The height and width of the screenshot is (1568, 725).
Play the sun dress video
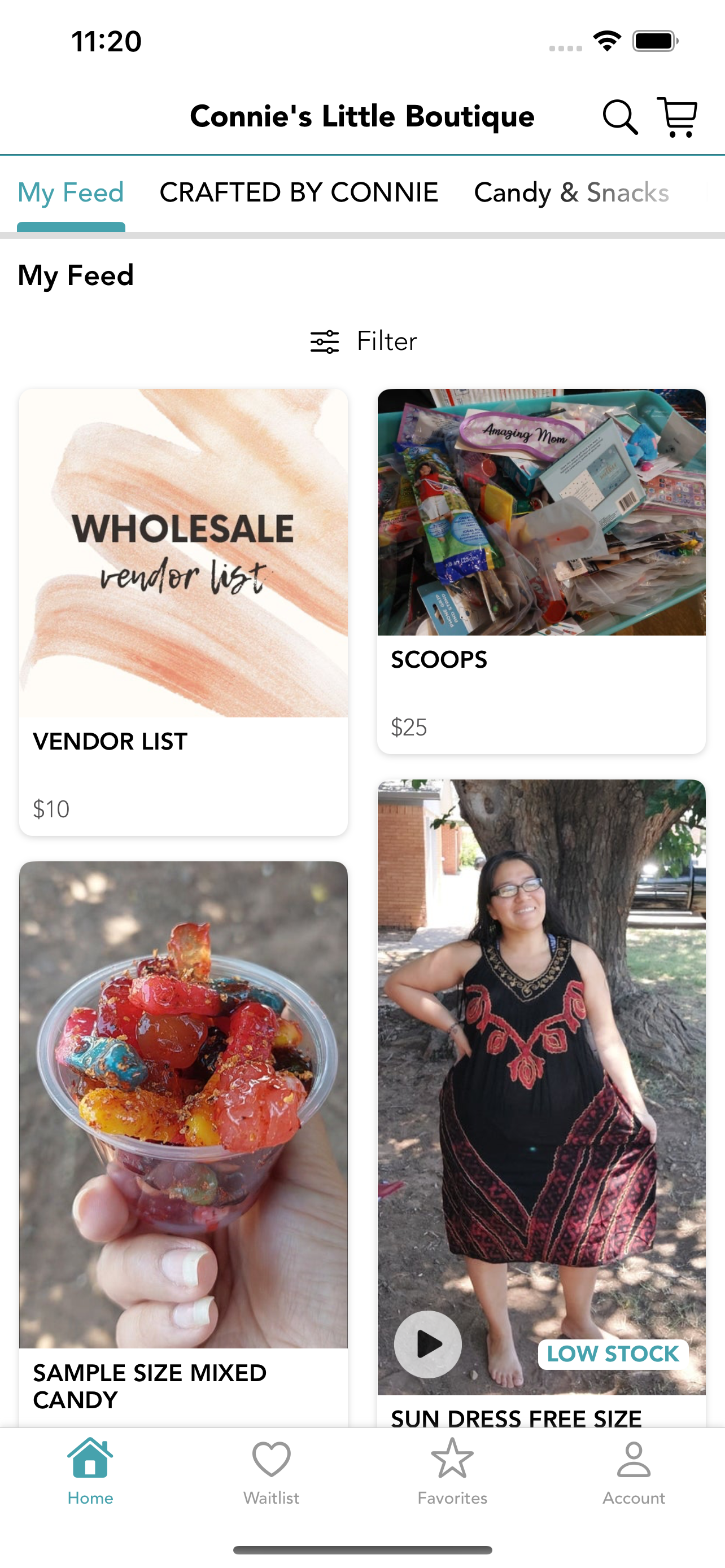tap(428, 1344)
